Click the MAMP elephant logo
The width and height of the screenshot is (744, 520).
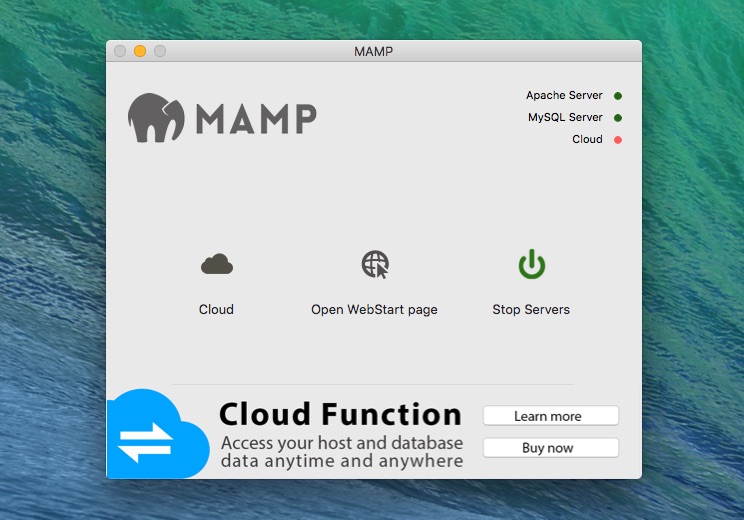pyautogui.click(x=156, y=118)
